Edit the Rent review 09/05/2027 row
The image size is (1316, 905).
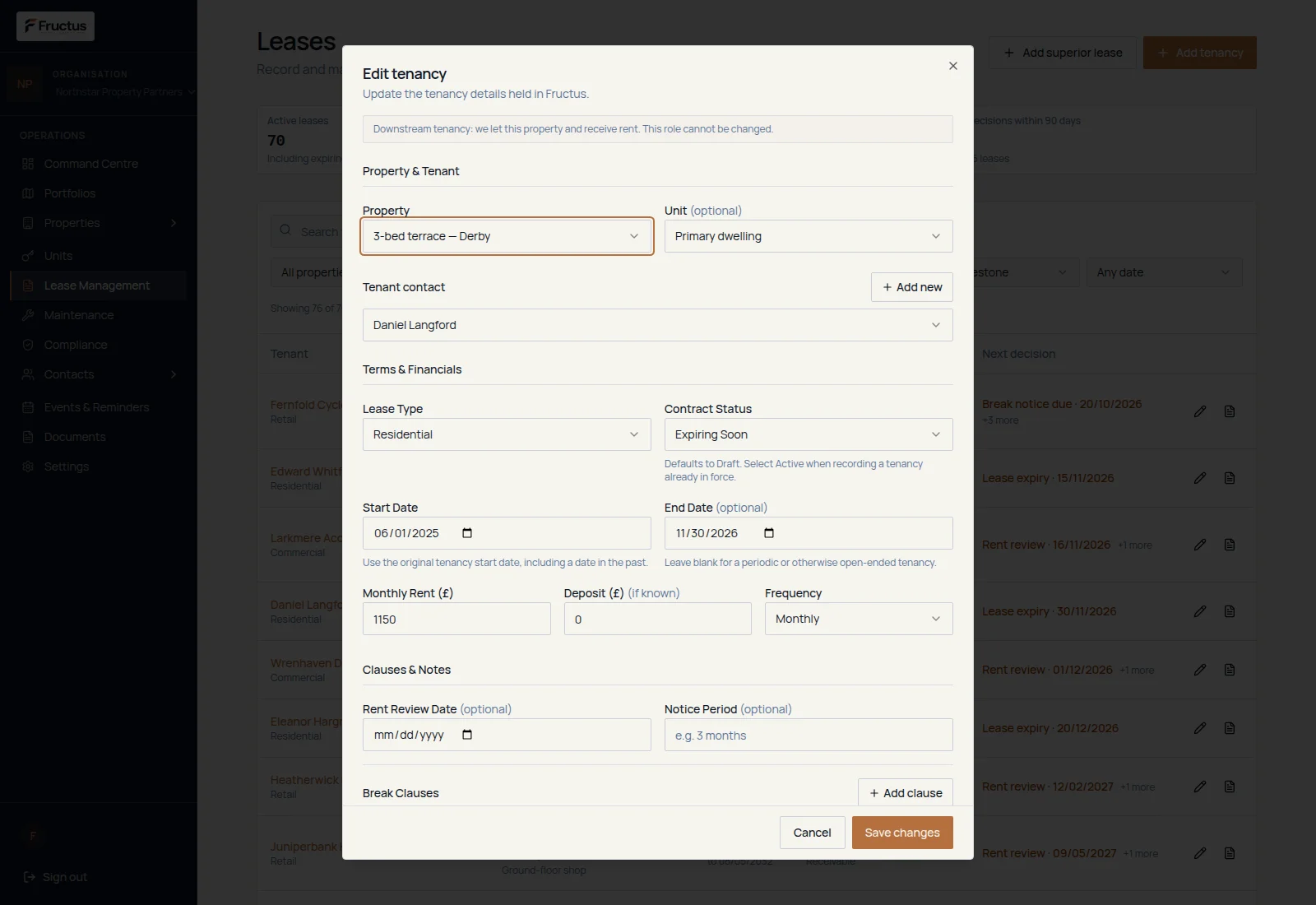[1200, 853]
